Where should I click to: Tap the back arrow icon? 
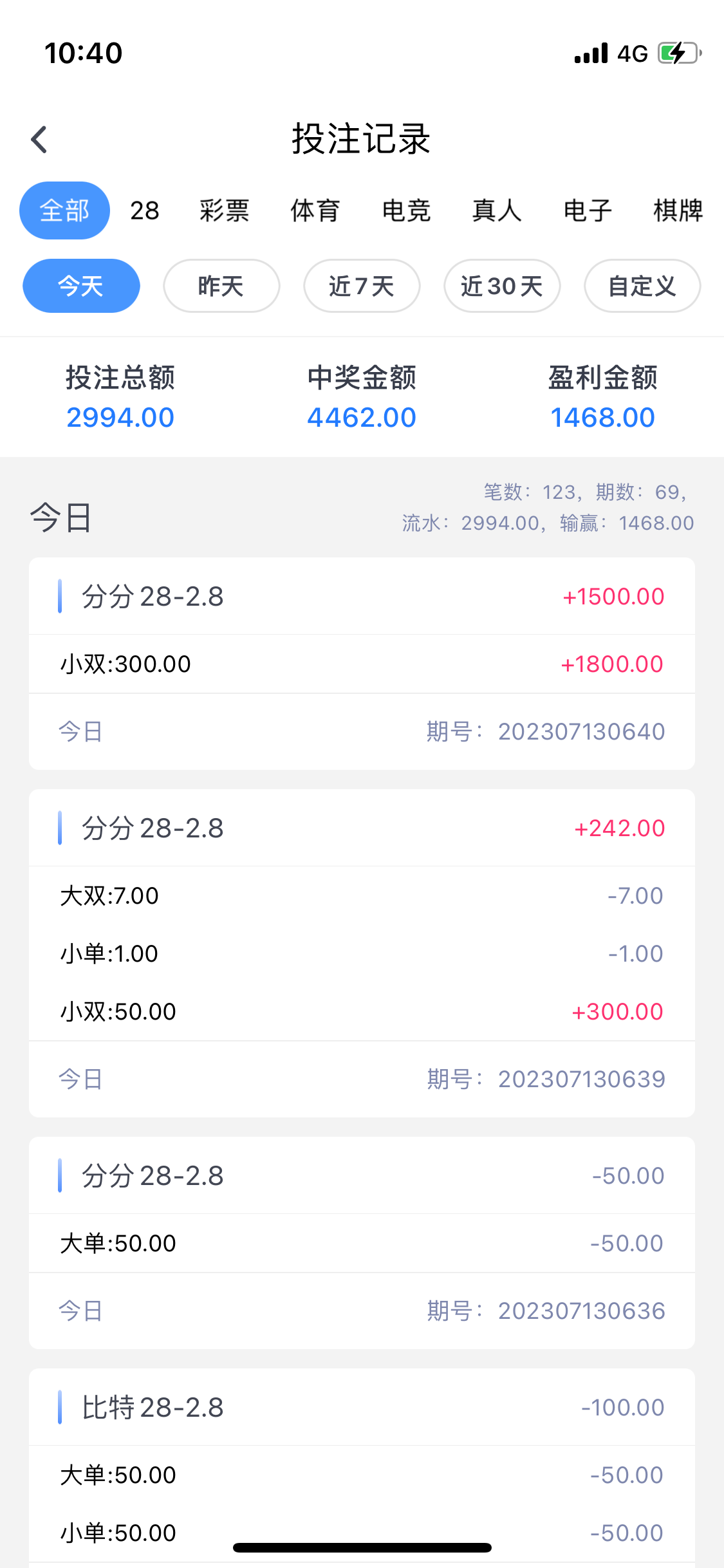(x=39, y=139)
